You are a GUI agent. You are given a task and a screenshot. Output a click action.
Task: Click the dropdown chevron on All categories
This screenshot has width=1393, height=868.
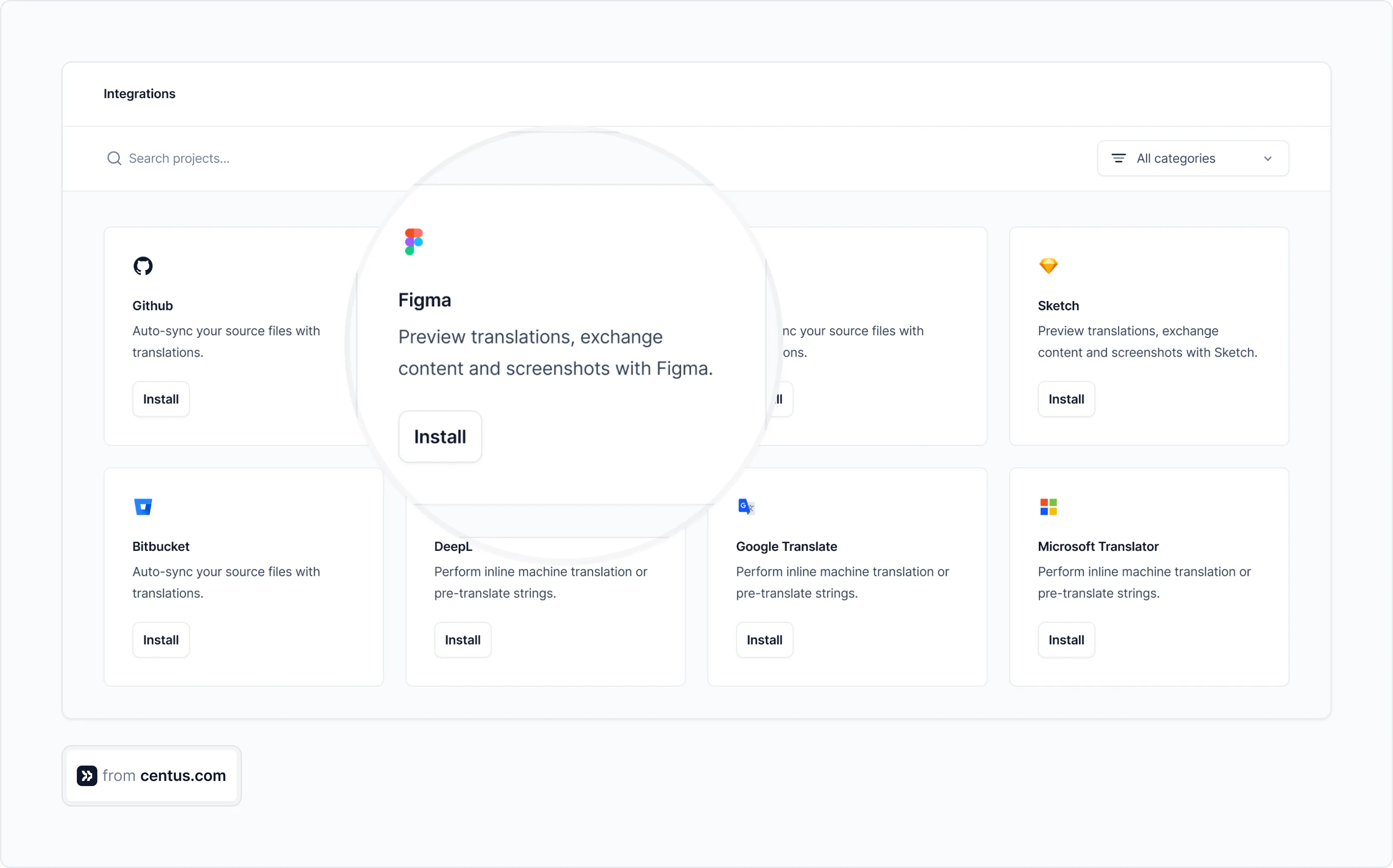point(1268,158)
